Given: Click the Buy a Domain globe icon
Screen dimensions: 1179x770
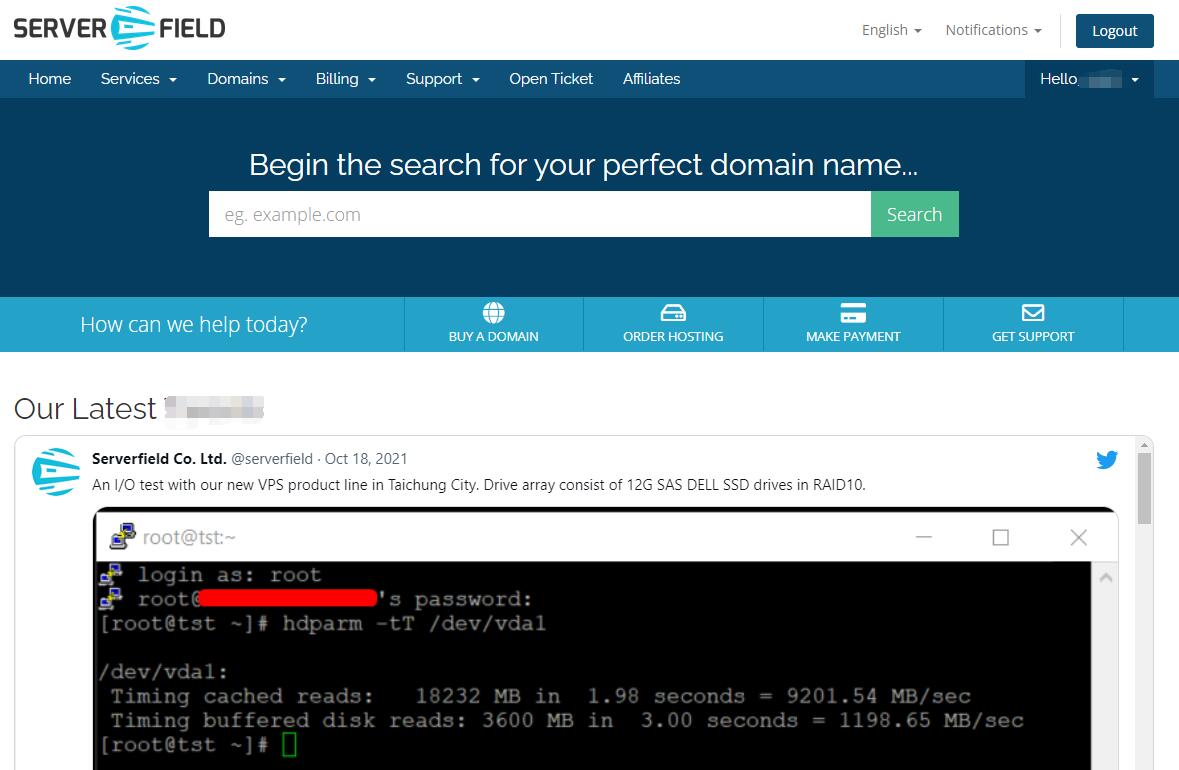Looking at the screenshot, I should (493, 312).
